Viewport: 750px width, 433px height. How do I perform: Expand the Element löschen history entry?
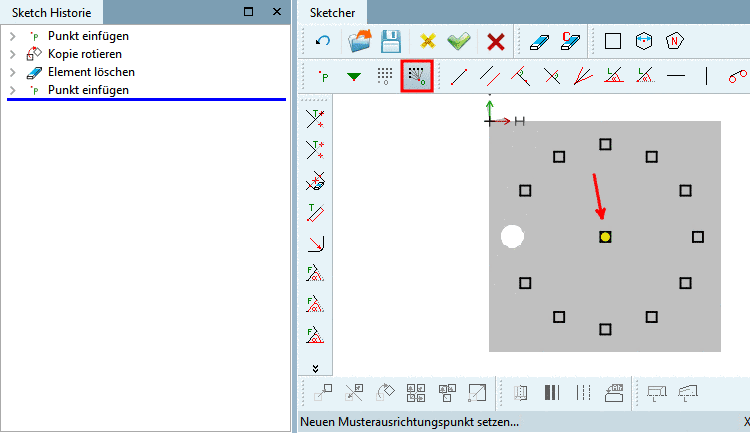coord(13,72)
